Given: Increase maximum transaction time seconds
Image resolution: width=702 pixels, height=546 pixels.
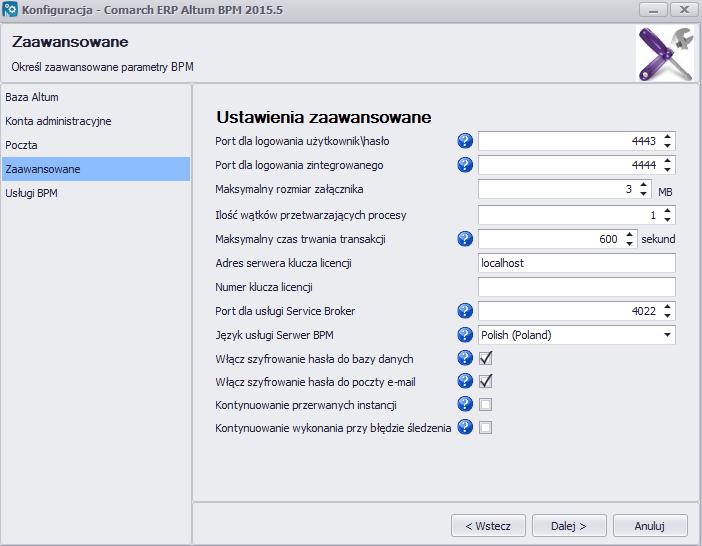Looking at the screenshot, I should point(629,234).
